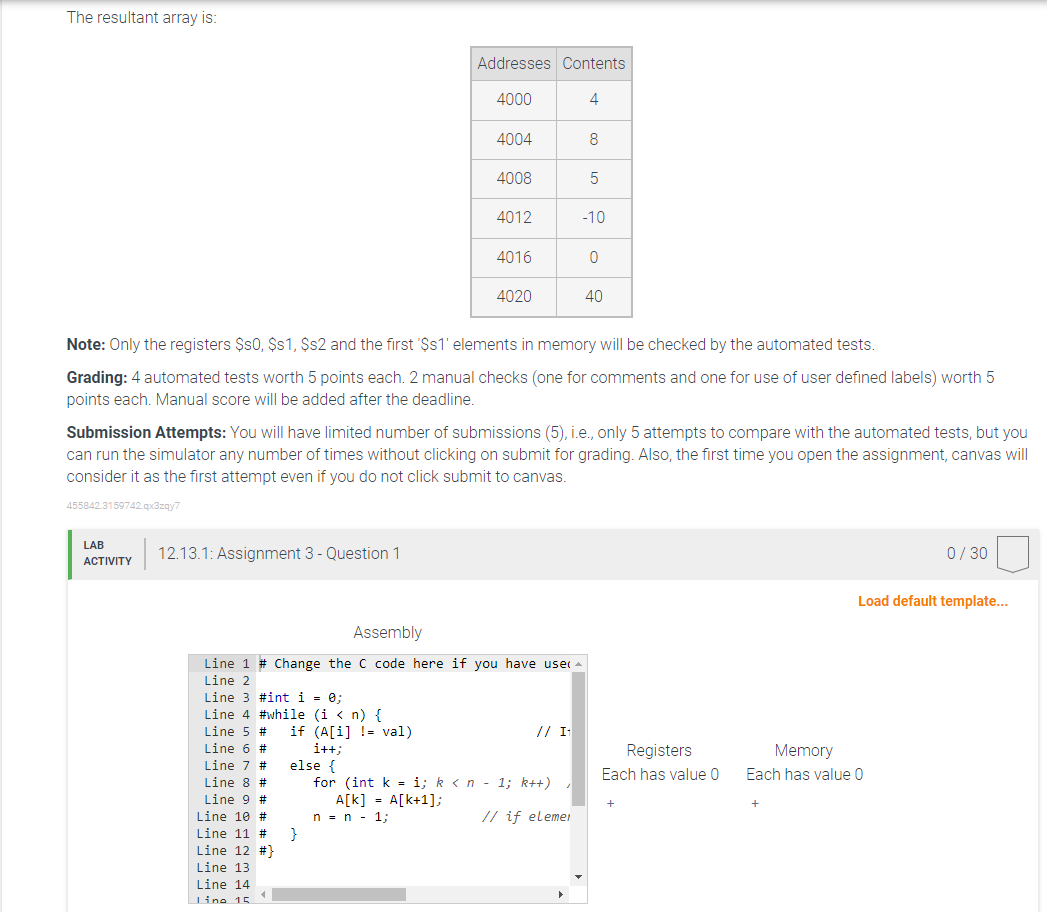Screen dimensions: 1047x912
Task: Click the bookmark icon next to the 0/30 score
Action: pyautogui.click(x=1012, y=552)
